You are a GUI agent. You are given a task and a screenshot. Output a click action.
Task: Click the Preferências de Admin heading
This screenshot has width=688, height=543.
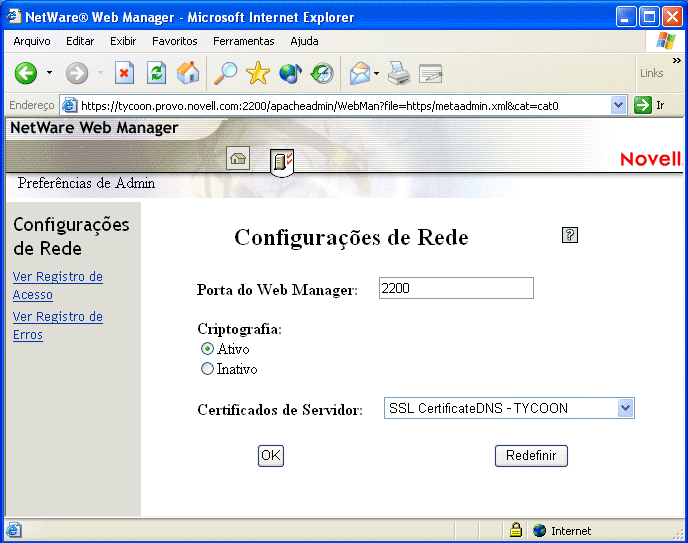(86, 183)
